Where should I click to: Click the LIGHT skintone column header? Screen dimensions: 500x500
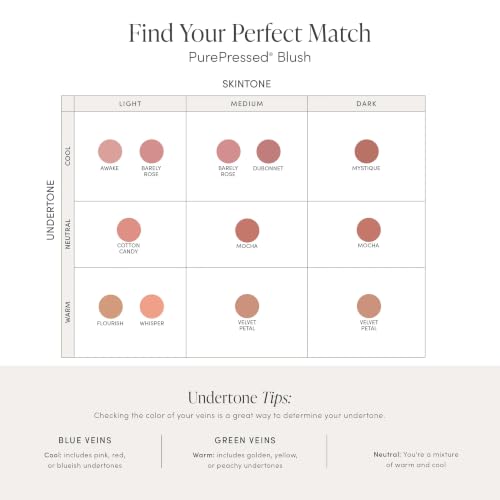130,104
